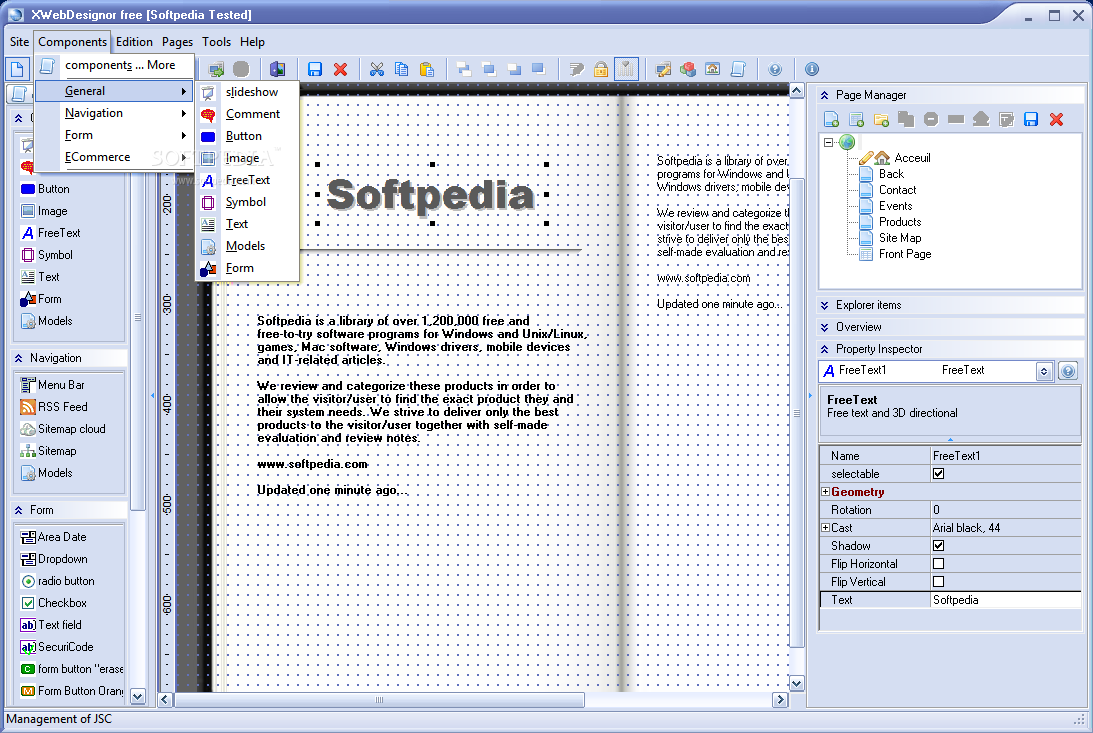
Task: Expand the Geometry property group
Action: [x=825, y=492]
